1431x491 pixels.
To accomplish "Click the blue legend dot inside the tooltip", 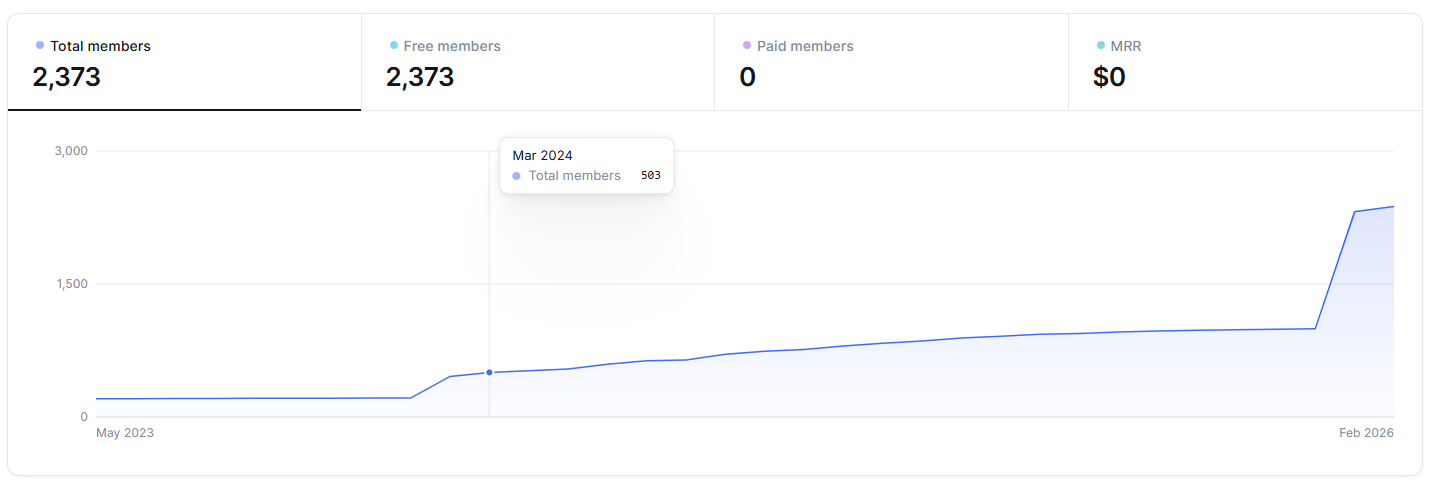I will click(x=516, y=176).
